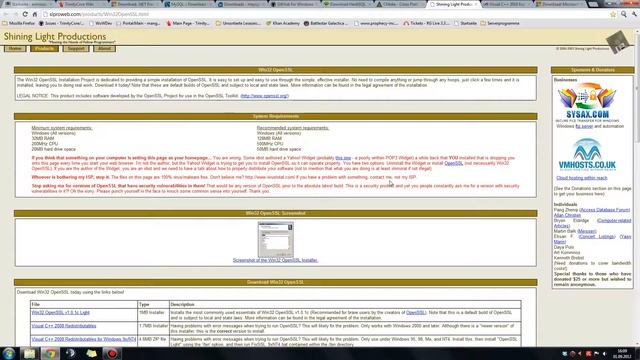Open the Khan Academy bookmark

click(282, 23)
